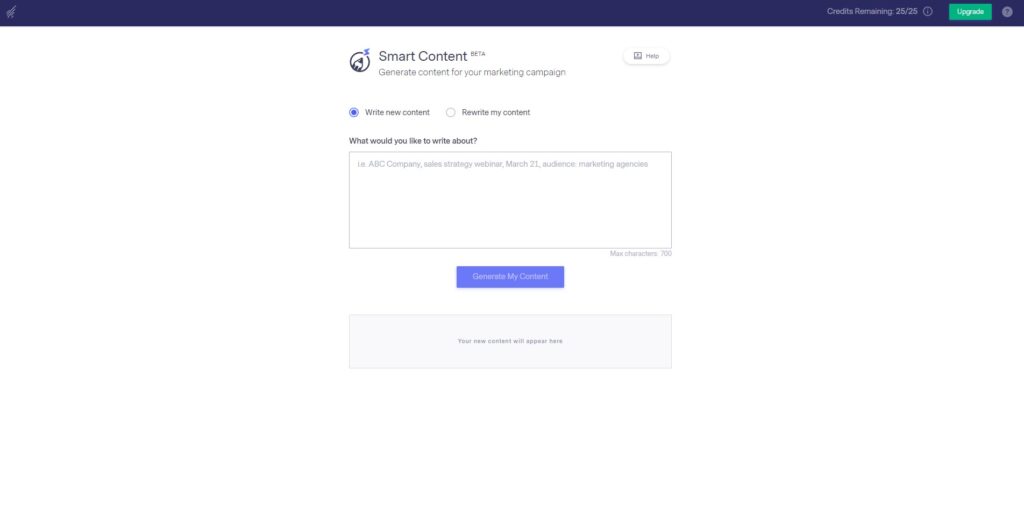Viewport: 1024px width, 505px height.
Task: Click the Max characters 700 counter
Action: [x=641, y=253]
